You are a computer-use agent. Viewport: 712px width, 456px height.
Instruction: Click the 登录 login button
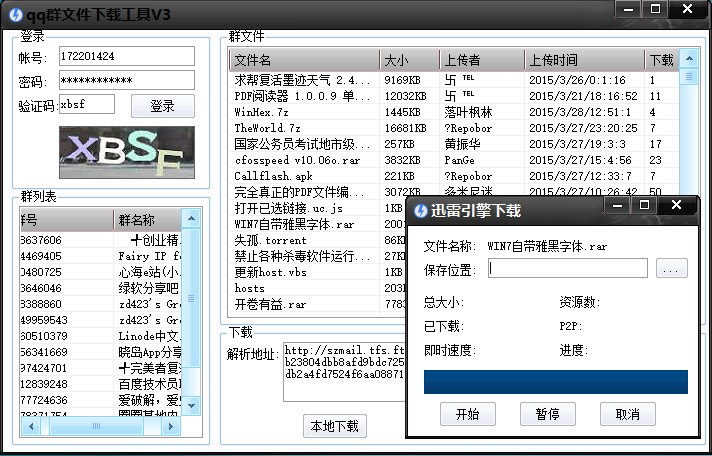coord(163,106)
